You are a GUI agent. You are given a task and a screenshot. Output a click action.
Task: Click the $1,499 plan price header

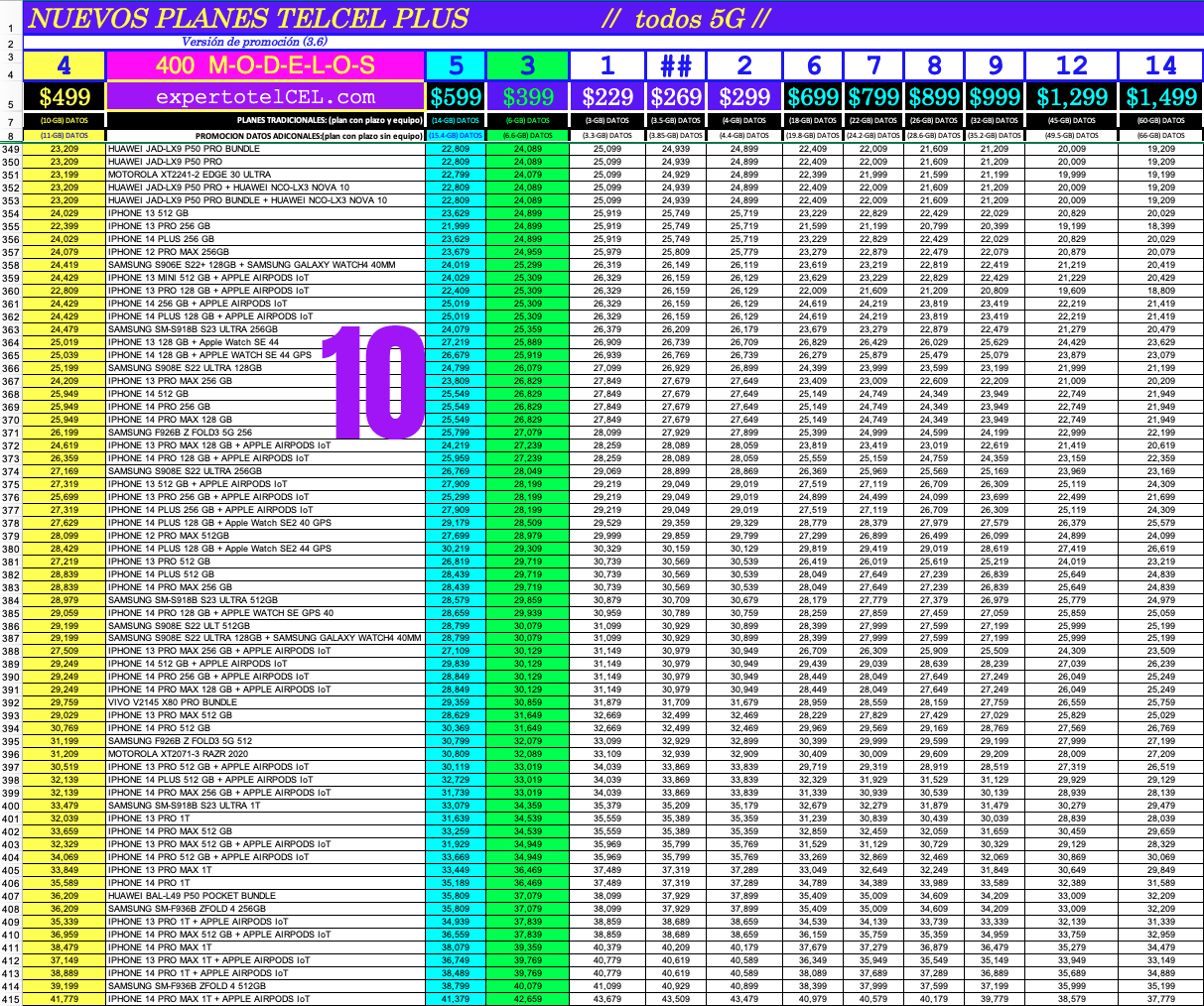click(1161, 96)
